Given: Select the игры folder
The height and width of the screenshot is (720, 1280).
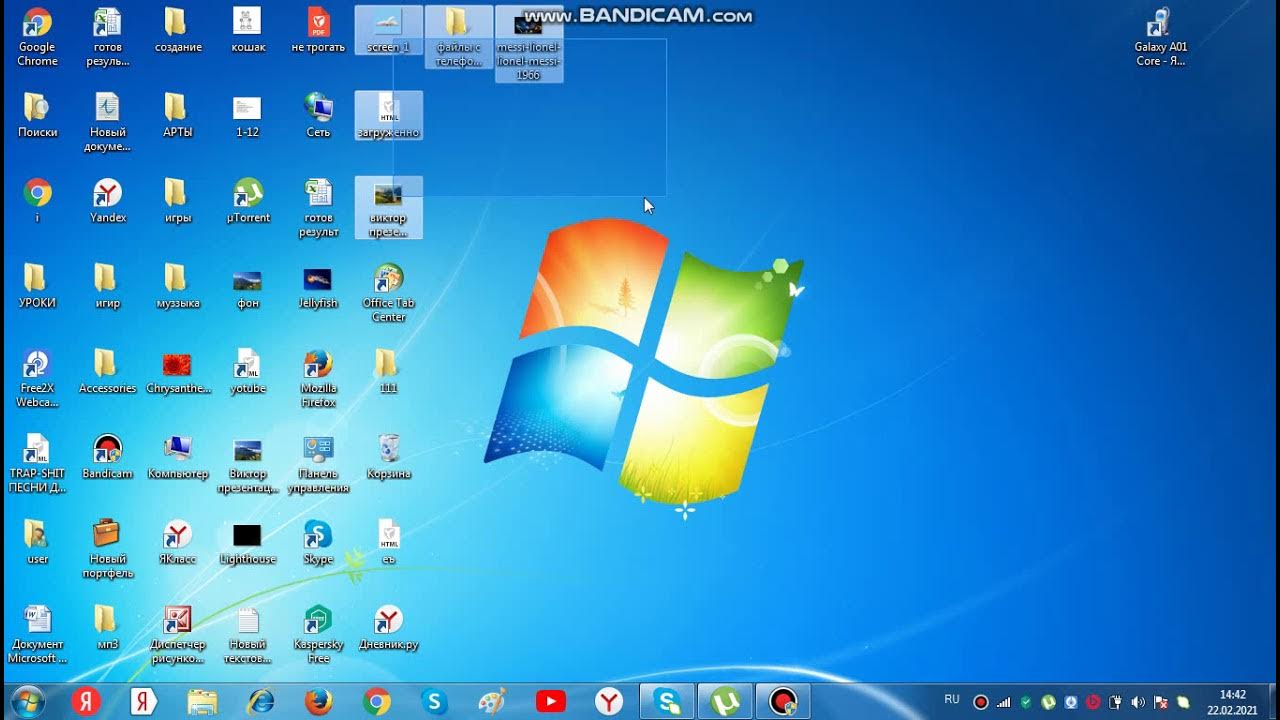Looking at the screenshot, I should (178, 200).
